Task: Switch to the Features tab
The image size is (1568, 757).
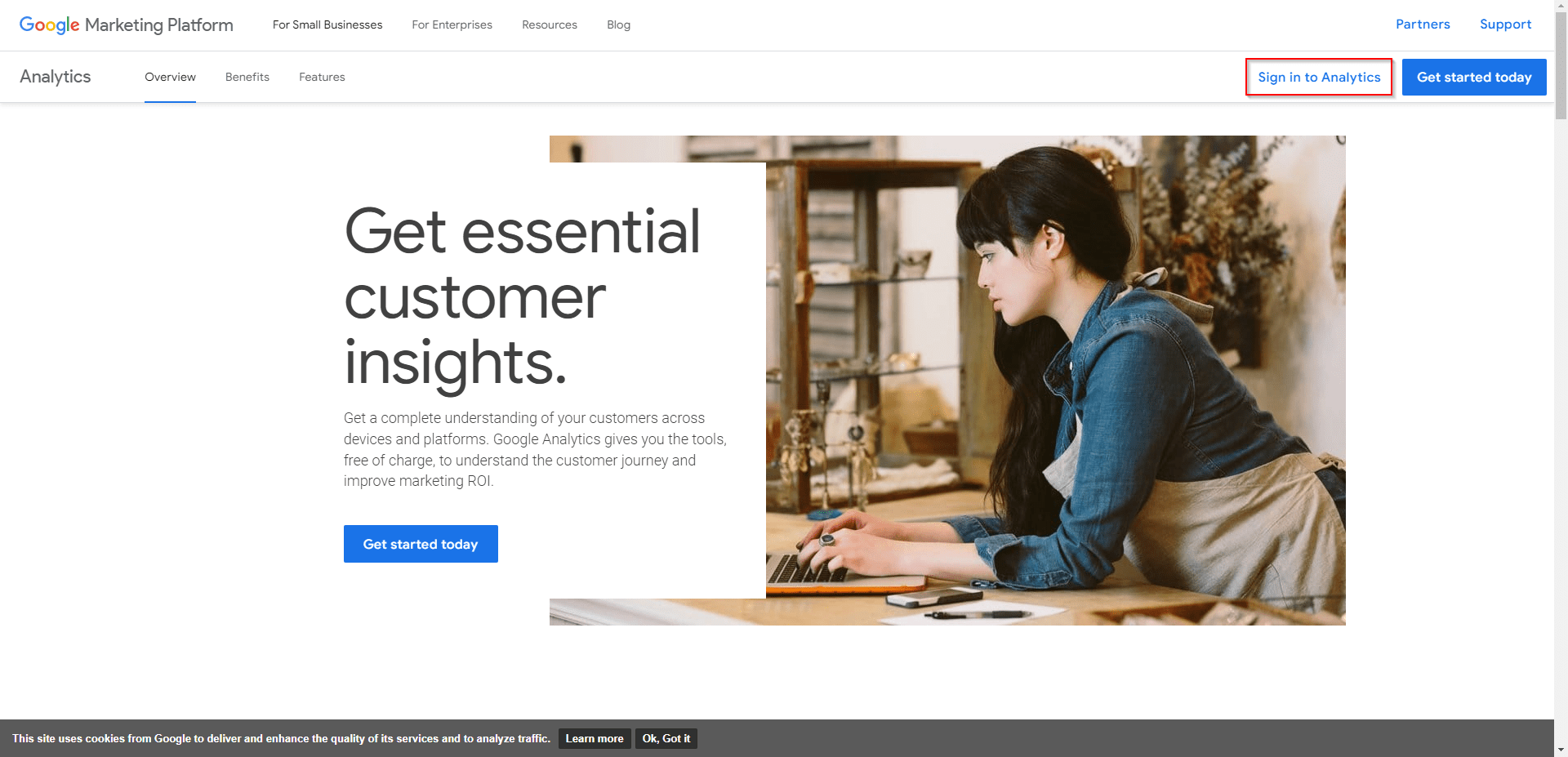Action: coord(322,77)
